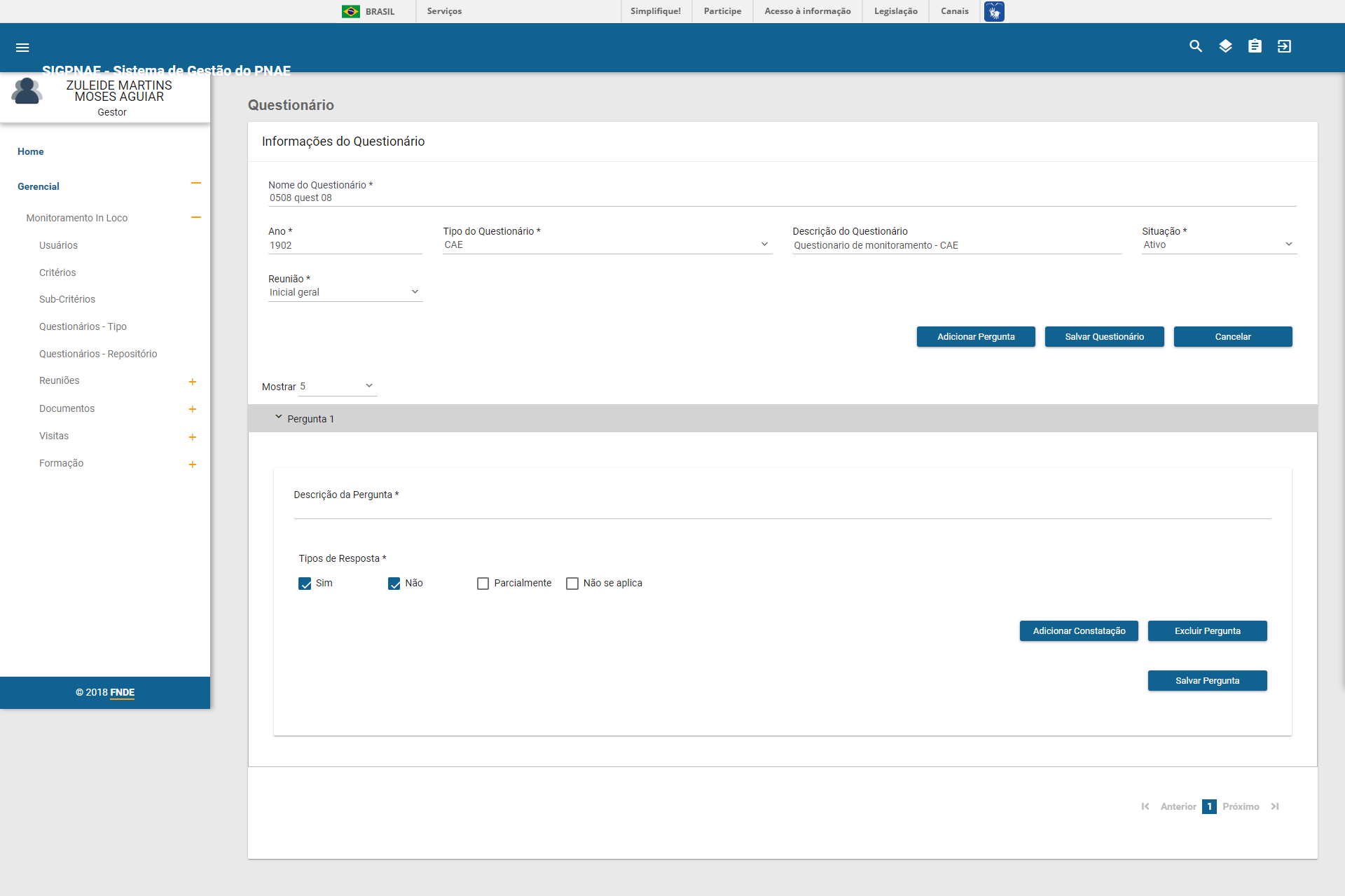Click the VLibras accessibility hands icon
This screenshot has width=1345, height=896.
[x=994, y=11]
